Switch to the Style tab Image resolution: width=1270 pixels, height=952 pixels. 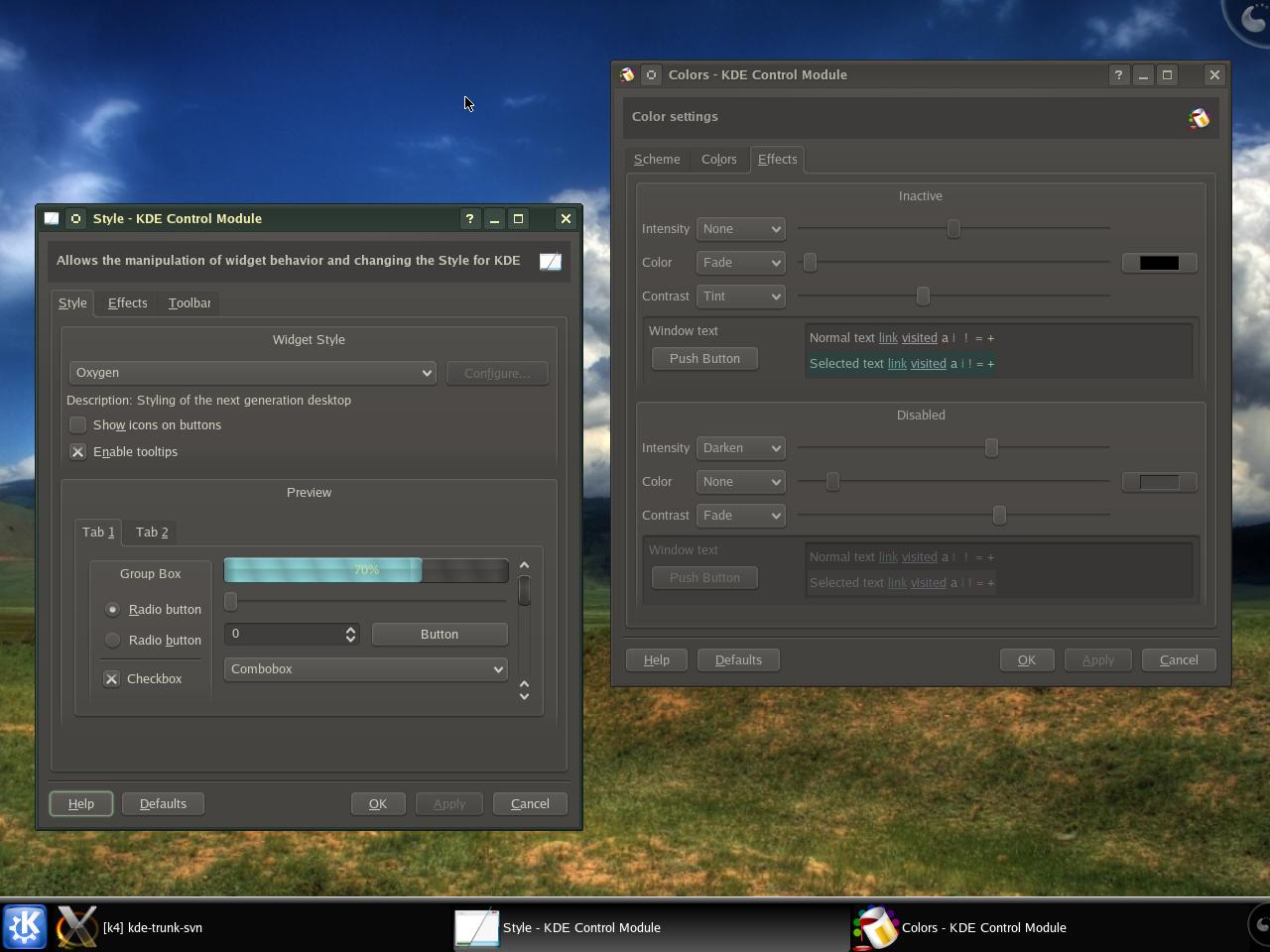[72, 302]
